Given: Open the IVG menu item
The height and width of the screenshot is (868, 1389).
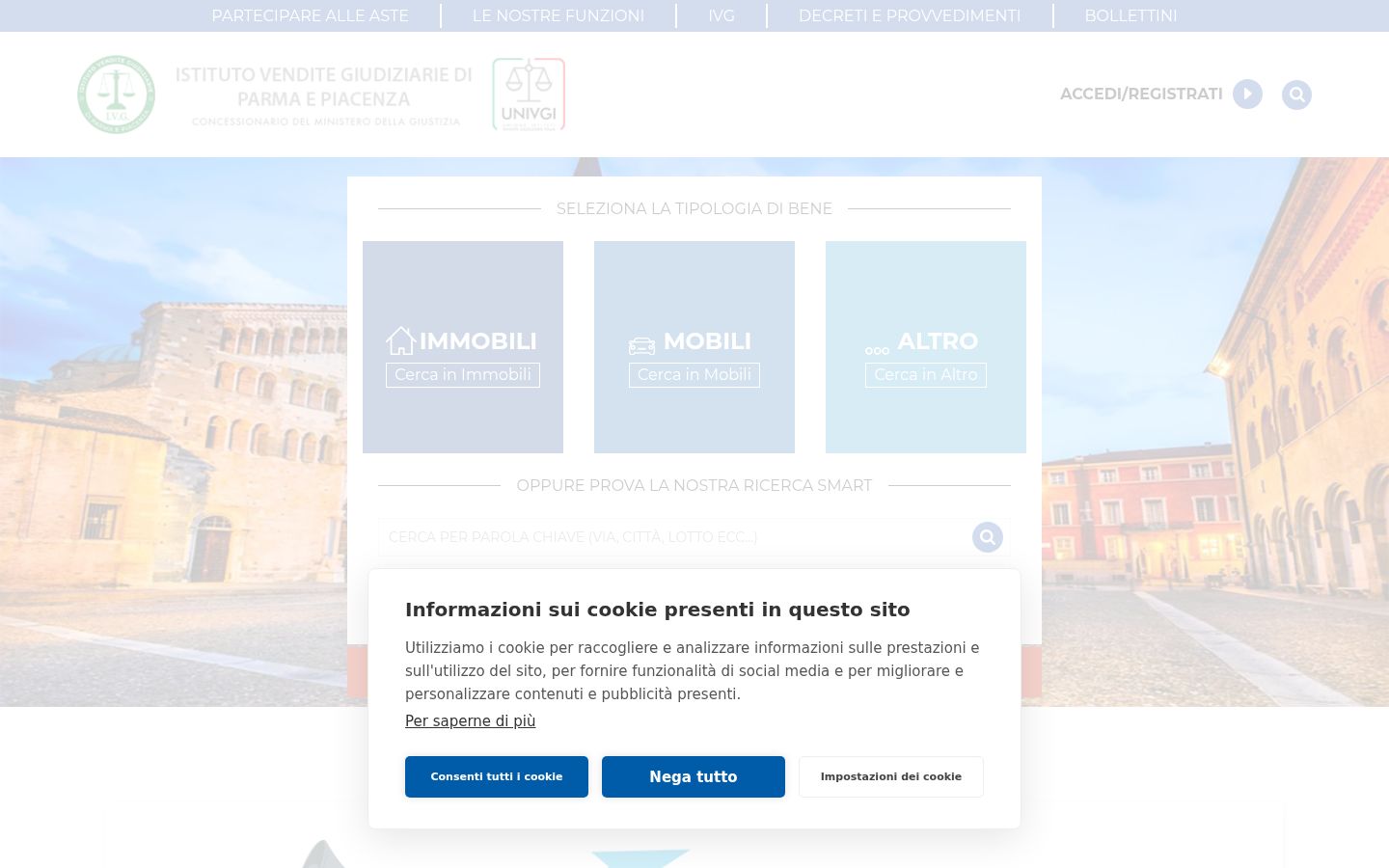Looking at the screenshot, I should [722, 15].
